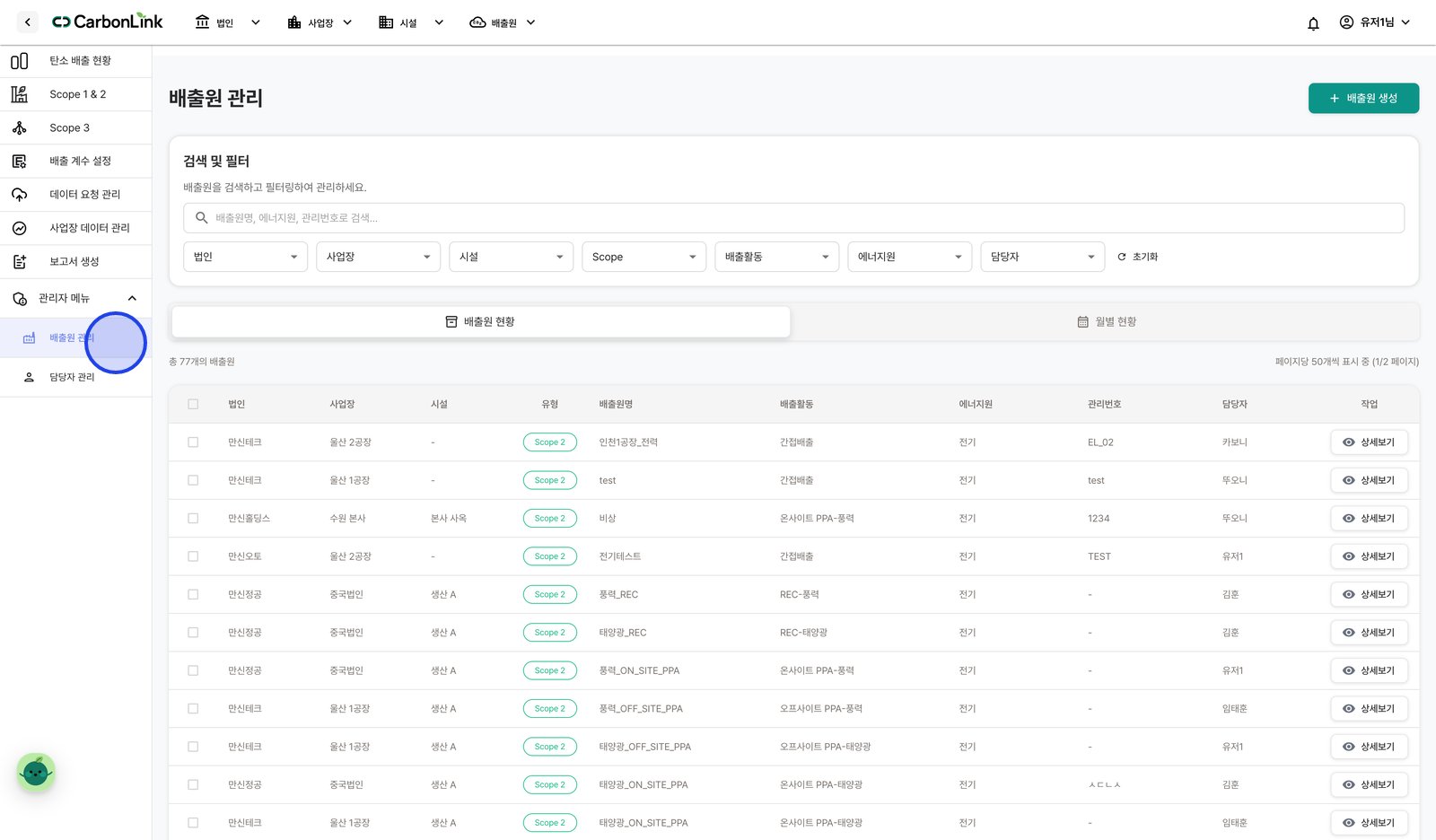This screenshot has height=840, width=1436.
Task: Open the 탄소 배출 현황 sidebar icon
Action: pos(19,61)
